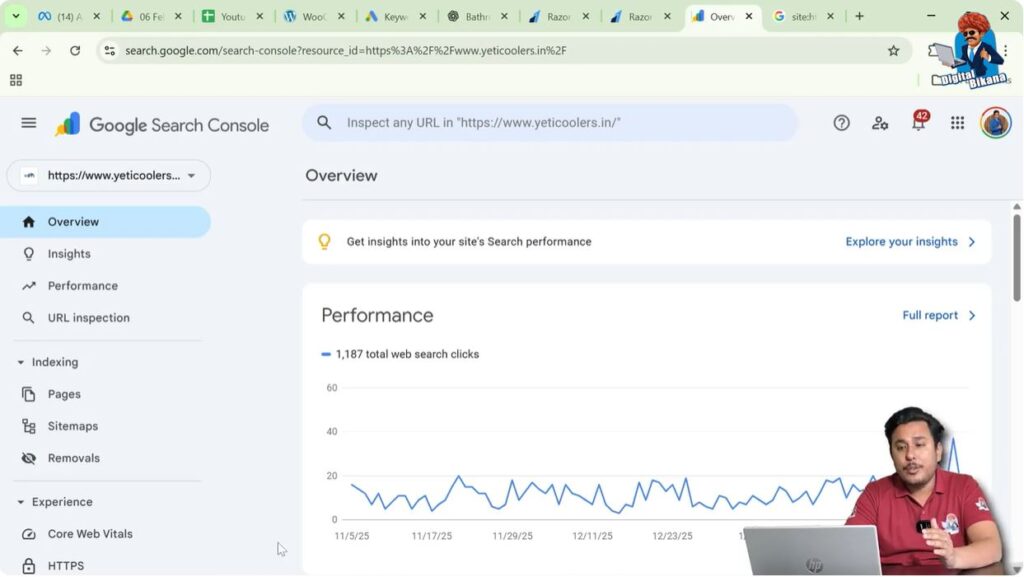Click the Inspect any URL search field

(x=550, y=123)
